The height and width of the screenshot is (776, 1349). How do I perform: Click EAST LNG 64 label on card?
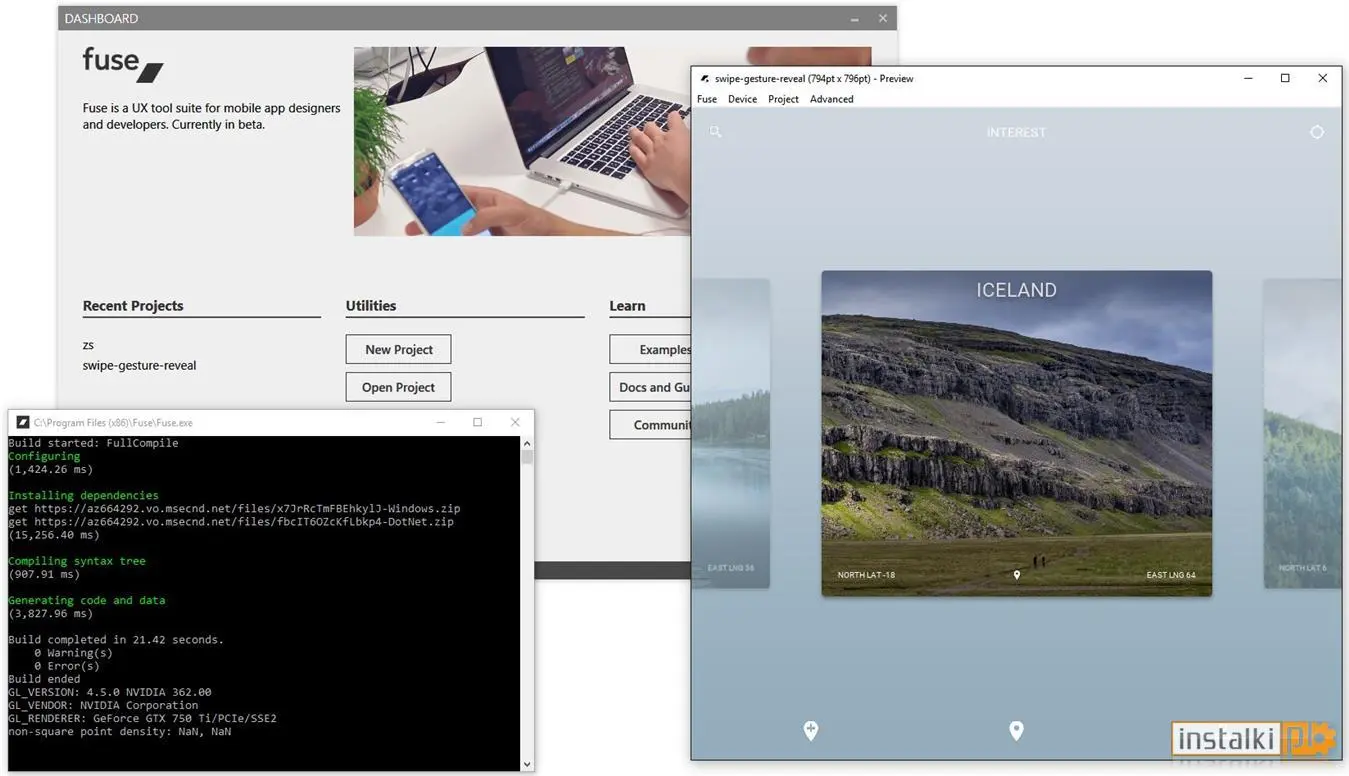click(x=1171, y=575)
